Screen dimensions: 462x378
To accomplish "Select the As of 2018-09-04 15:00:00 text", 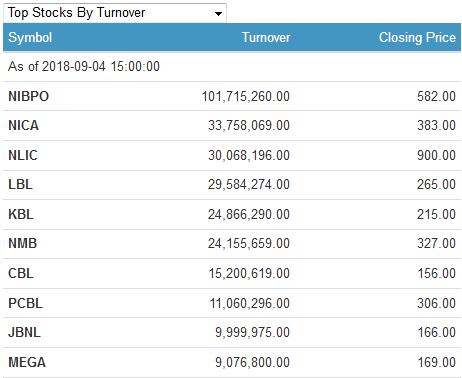I will pos(84,66).
